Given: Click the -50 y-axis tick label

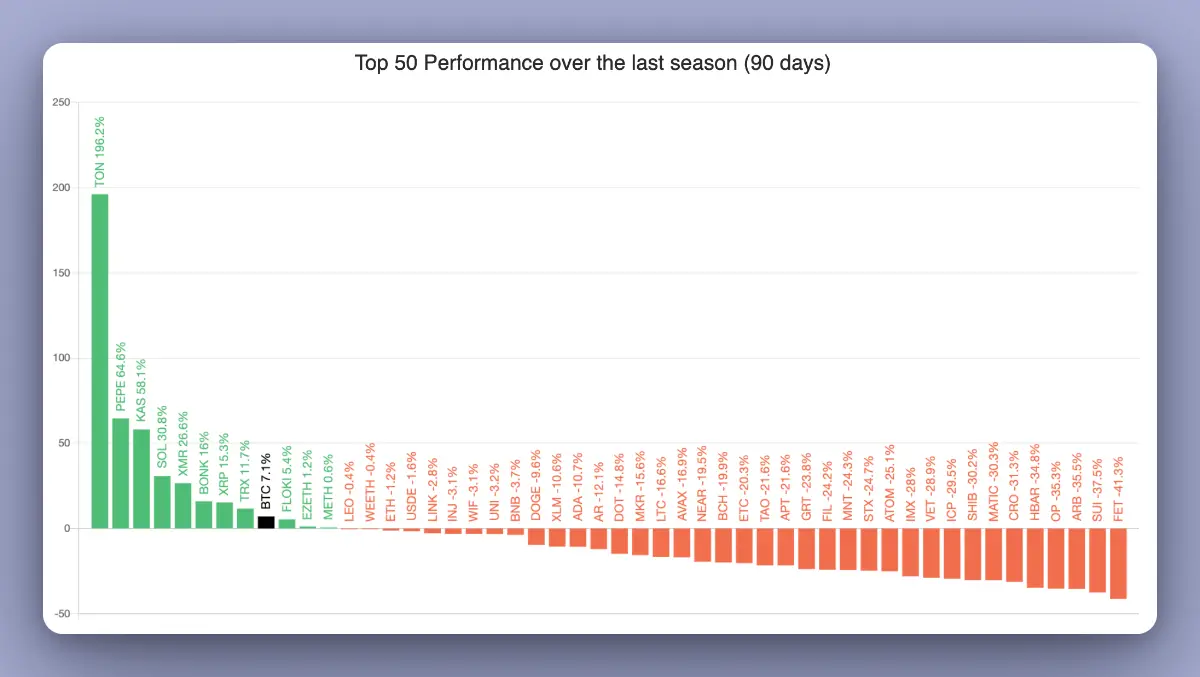Looking at the screenshot, I should tap(62, 613).
